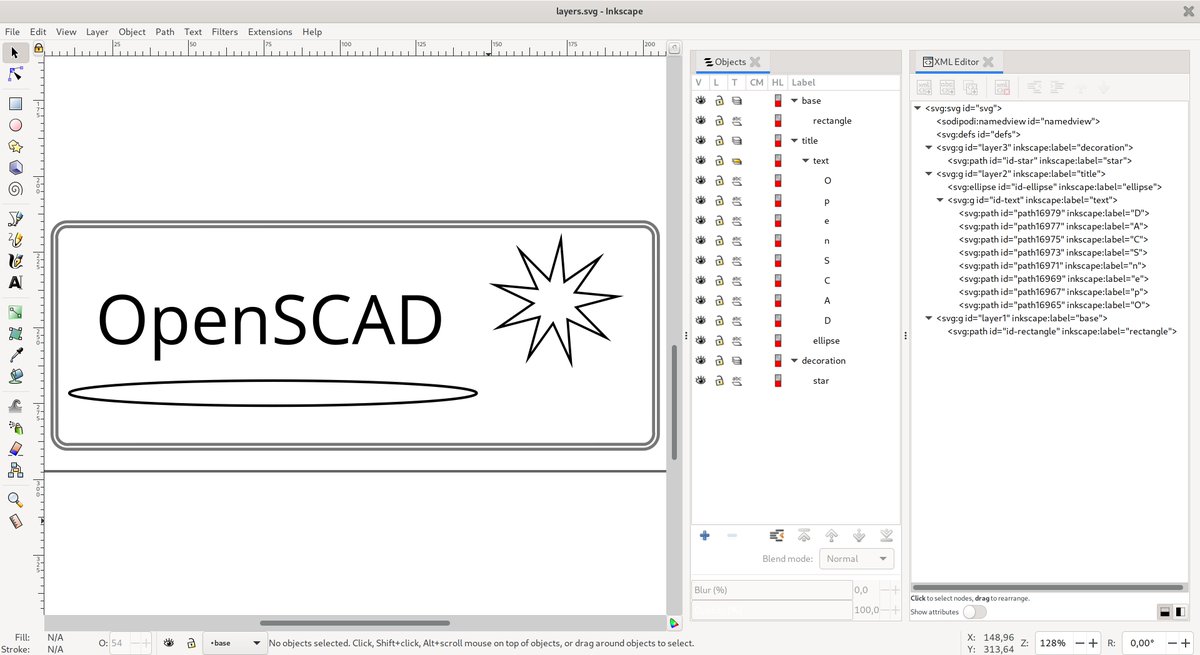Select the 3D Box tool
This screenshot has height=655, width=1200.
pyautogui.click(x=15, y=167)
